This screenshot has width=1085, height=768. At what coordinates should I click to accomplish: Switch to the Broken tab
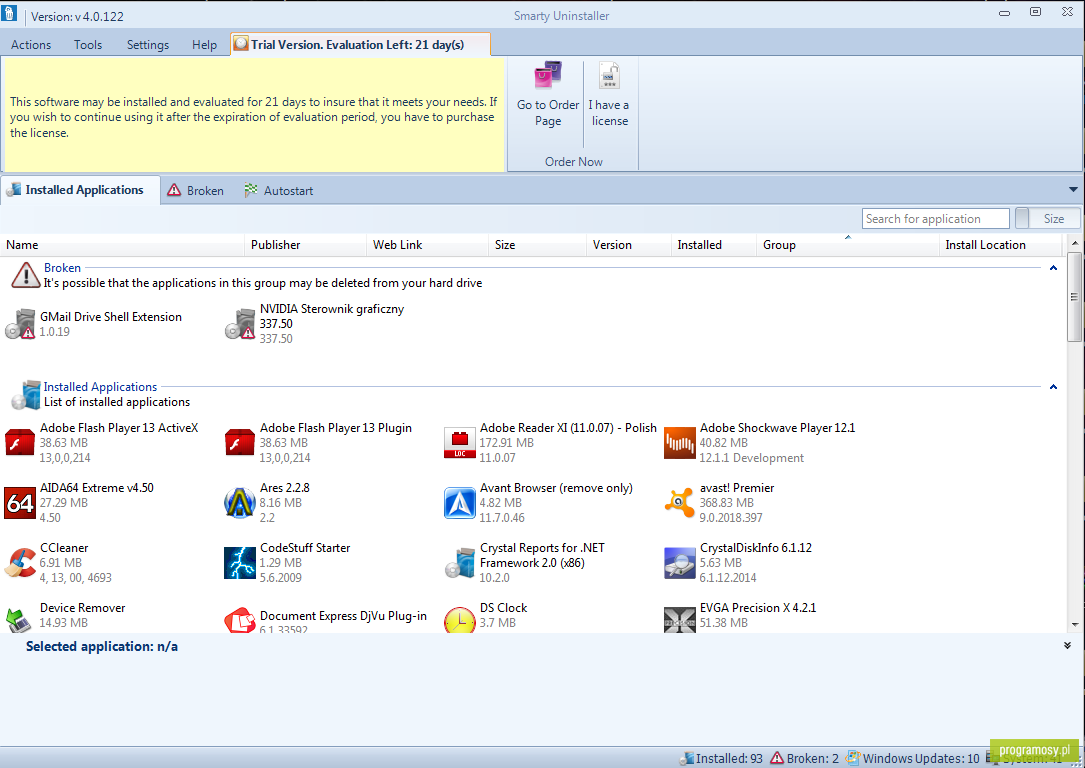pyautogui.click(x=197, y=190)
